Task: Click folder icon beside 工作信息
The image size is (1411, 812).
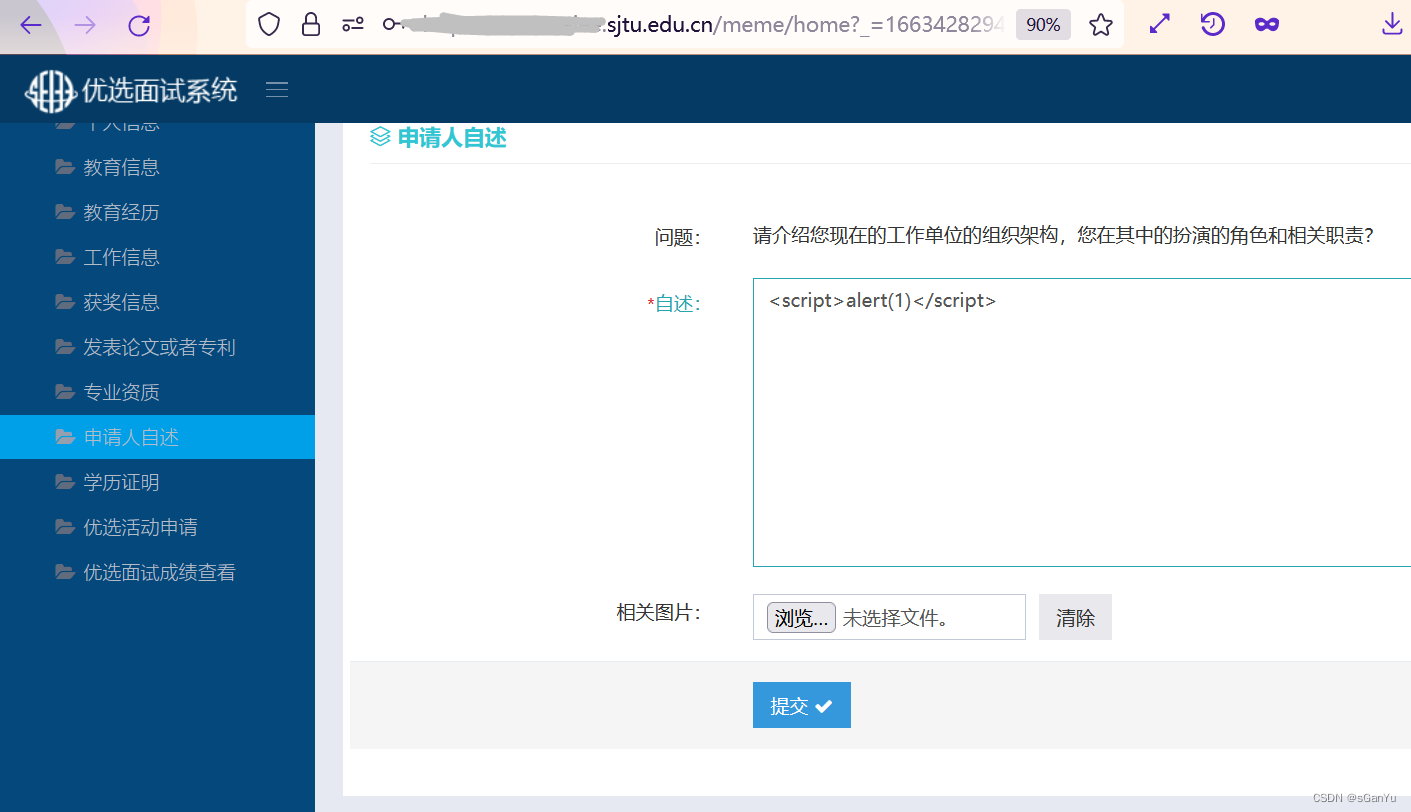Action: pos(65,257)
